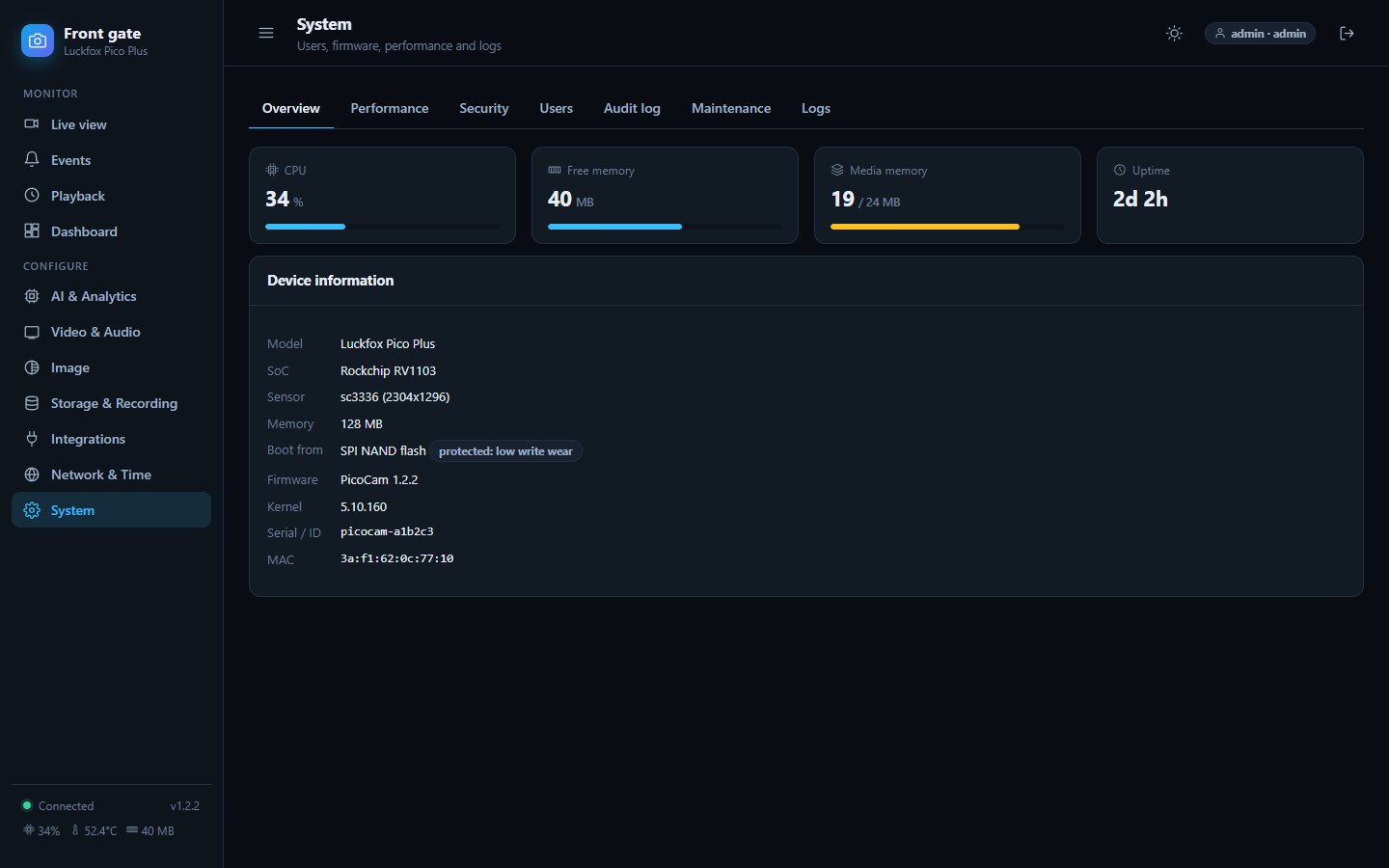Click the green Connected status dot
This screenshot has height=868, width=1389.
tap(27, 805)
